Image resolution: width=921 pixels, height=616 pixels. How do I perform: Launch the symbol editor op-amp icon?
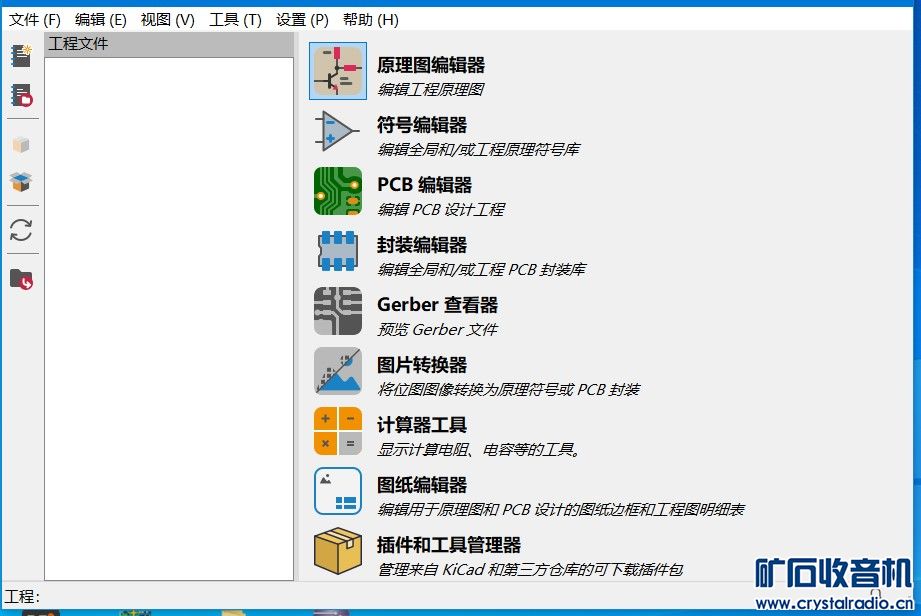338,131
